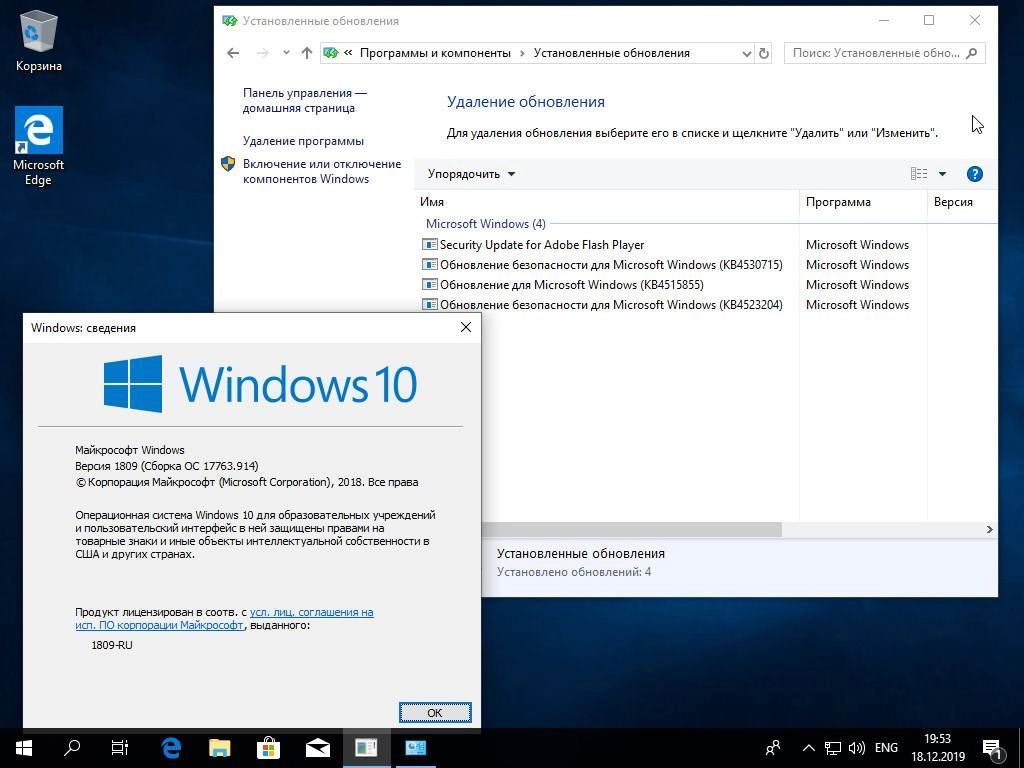Sort by the Программа column header
Viewport: 1024px width, 768px height.
coord(863,202)
